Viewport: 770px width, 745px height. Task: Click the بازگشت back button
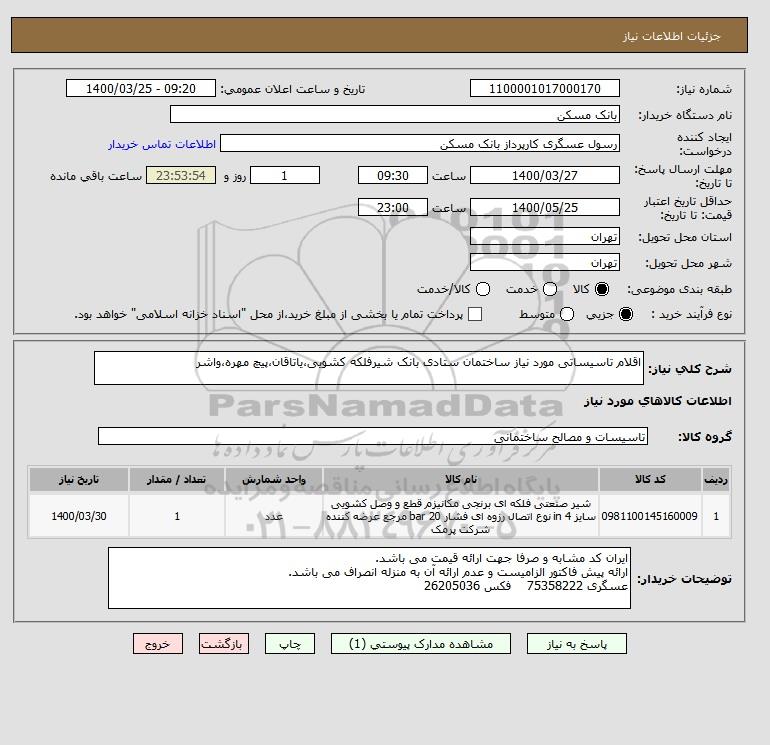point(224,644)
